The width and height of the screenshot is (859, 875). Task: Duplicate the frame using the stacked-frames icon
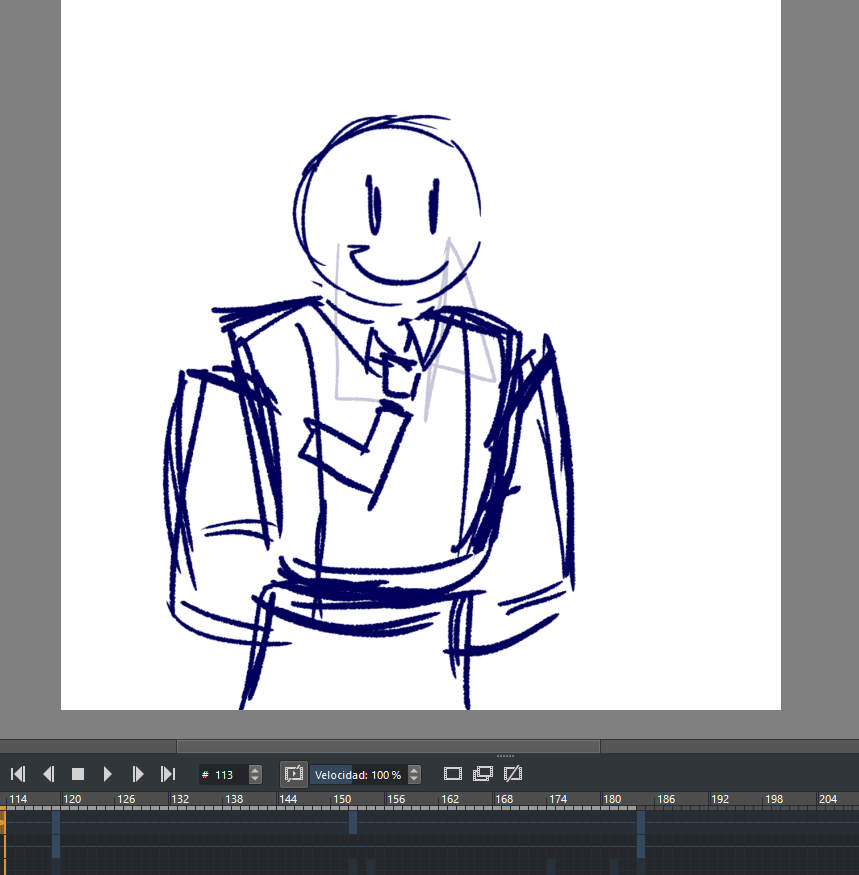(x=483, y=774)
